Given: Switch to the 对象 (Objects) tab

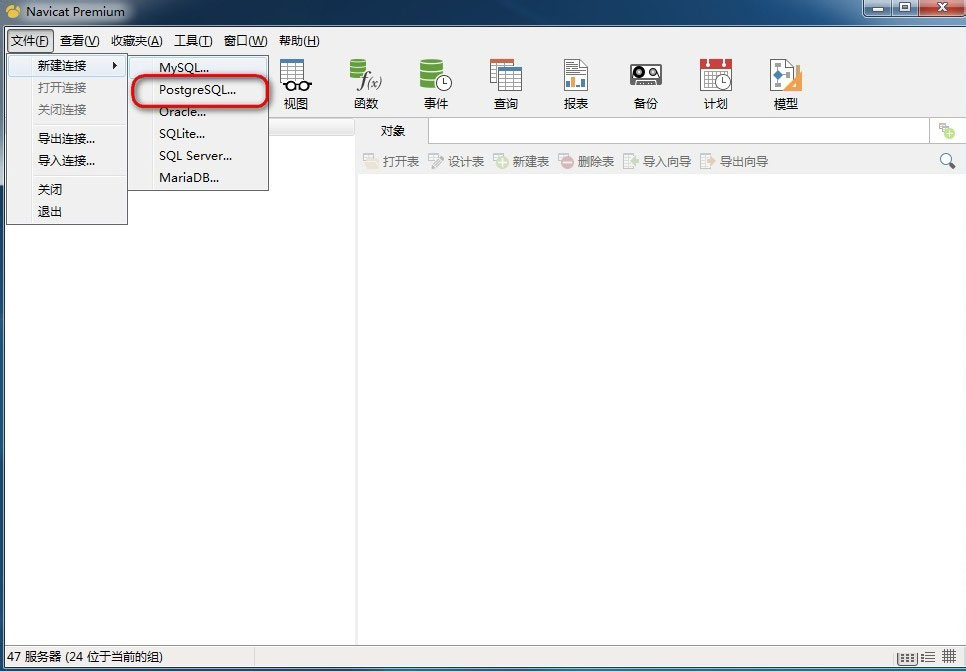Looking at the screenshot, I should click(392, 131).
